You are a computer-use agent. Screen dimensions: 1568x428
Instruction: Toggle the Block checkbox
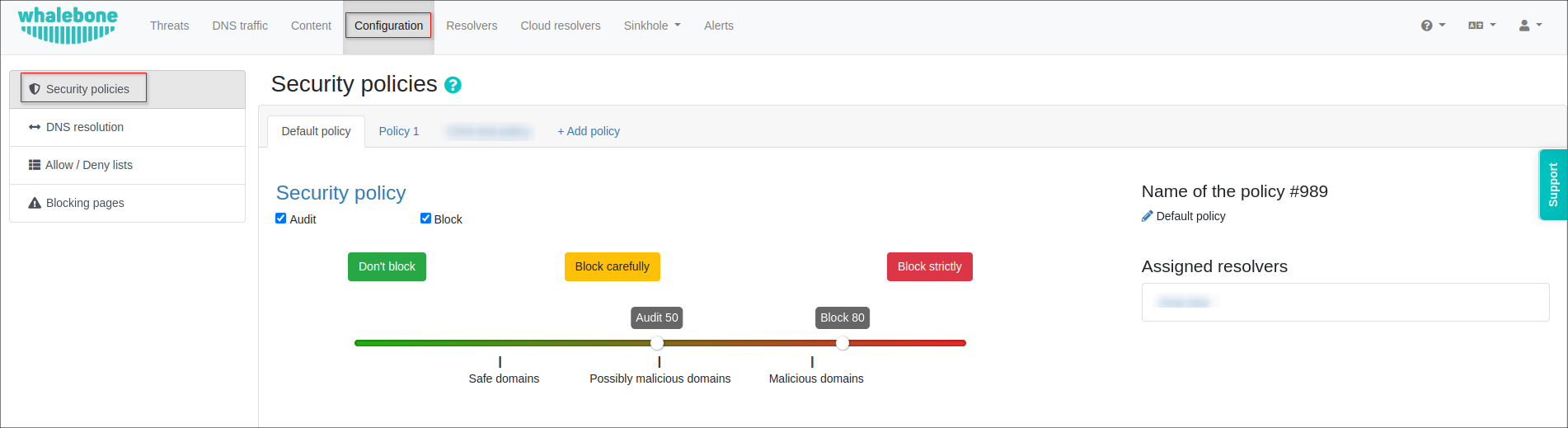pyautogui.click(x=425, y=219)
